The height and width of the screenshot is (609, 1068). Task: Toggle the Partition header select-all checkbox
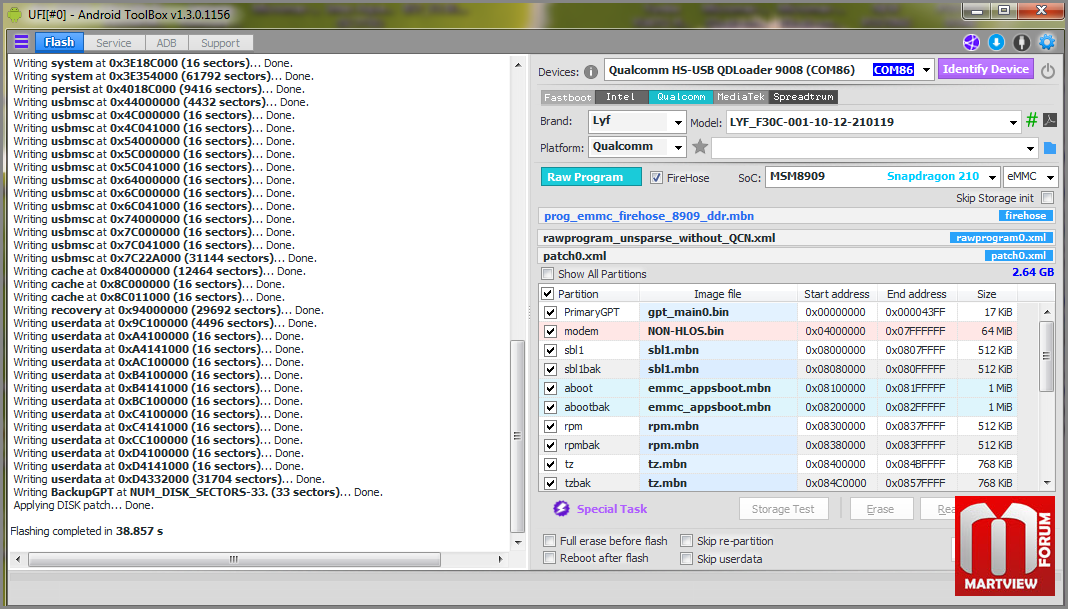point(548,294)
